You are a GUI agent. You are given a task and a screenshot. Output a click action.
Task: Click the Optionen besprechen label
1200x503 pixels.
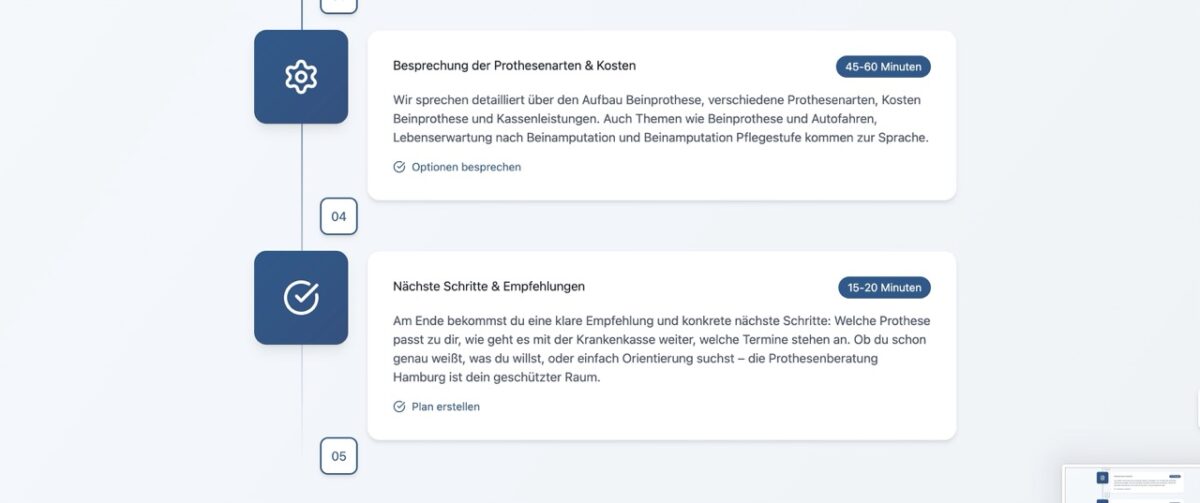[466, 167]
